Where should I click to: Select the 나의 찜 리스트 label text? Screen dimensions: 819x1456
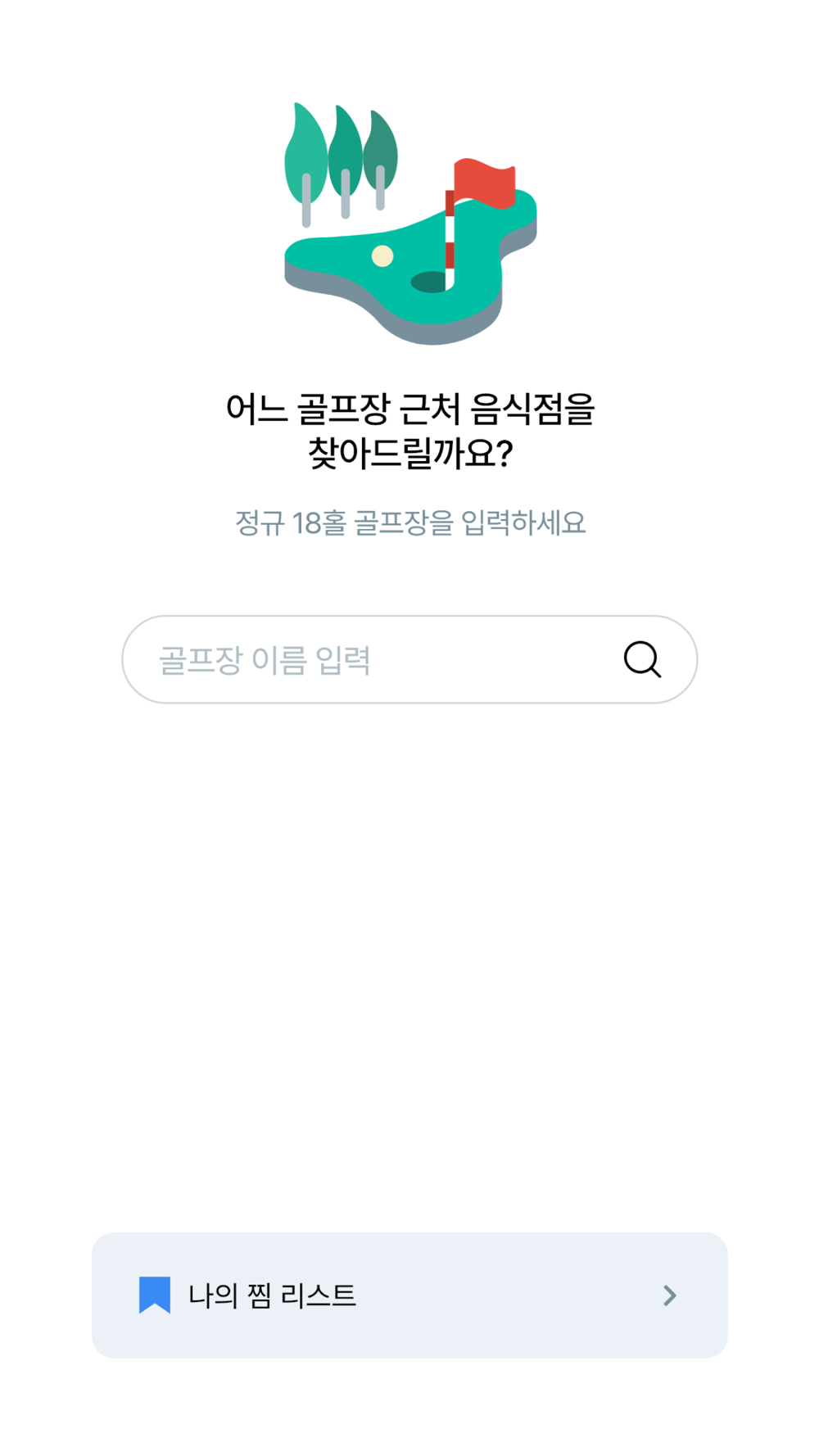click(x=273, y=1295)
